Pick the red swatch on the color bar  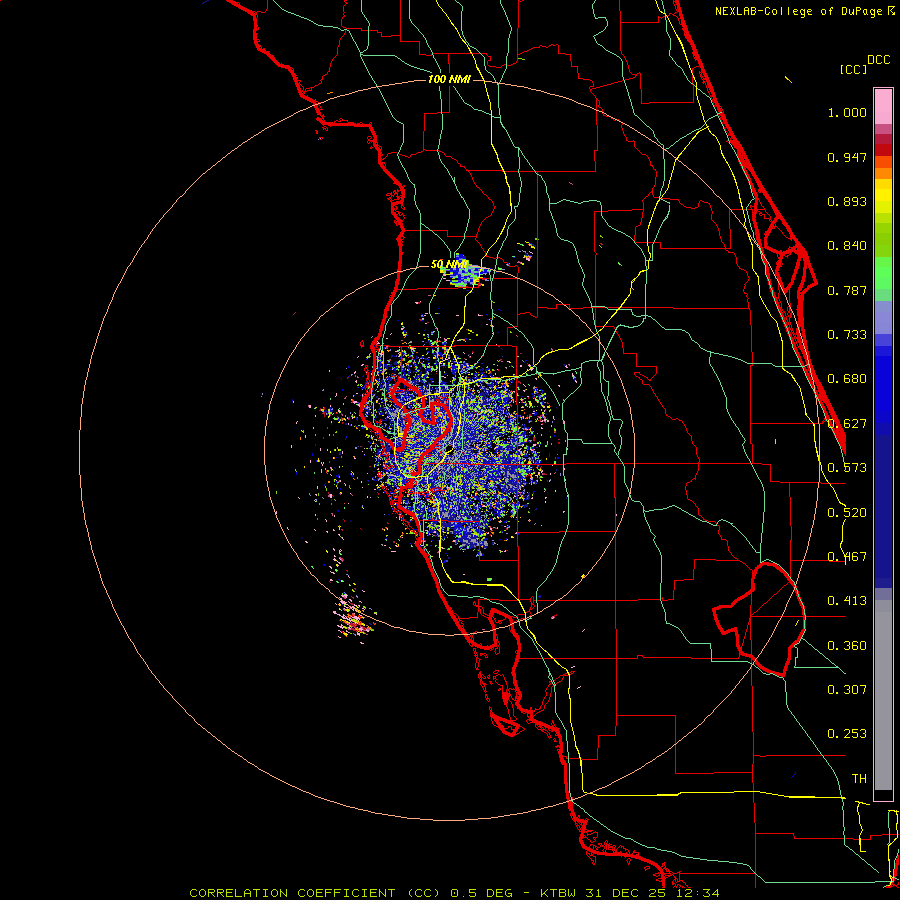click(x=883, y=150)
